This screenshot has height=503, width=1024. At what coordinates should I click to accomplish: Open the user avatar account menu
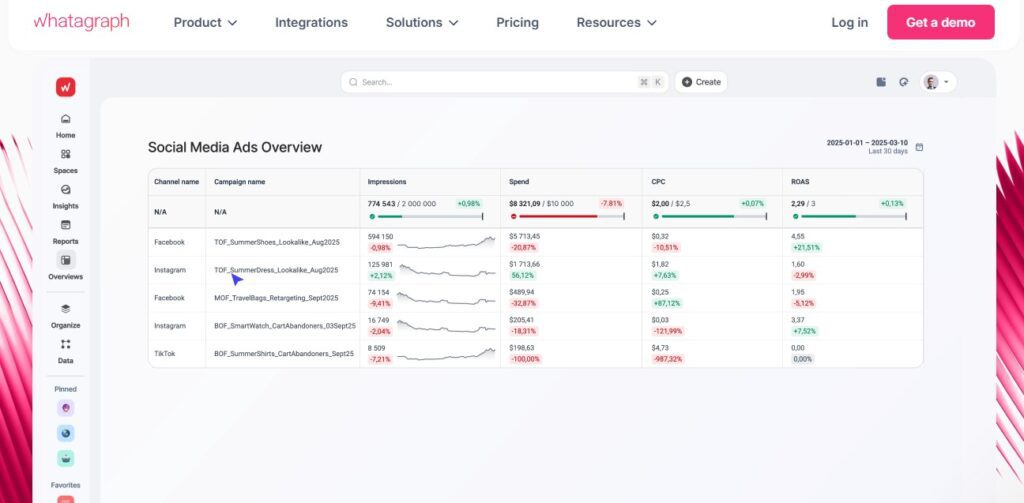[937, 82]
